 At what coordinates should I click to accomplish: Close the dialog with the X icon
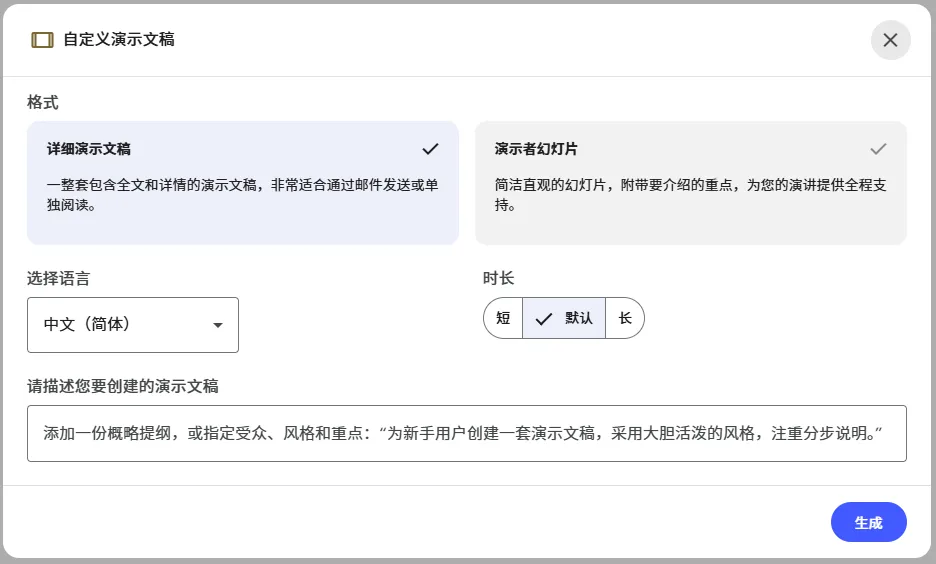tap(890, 40)
